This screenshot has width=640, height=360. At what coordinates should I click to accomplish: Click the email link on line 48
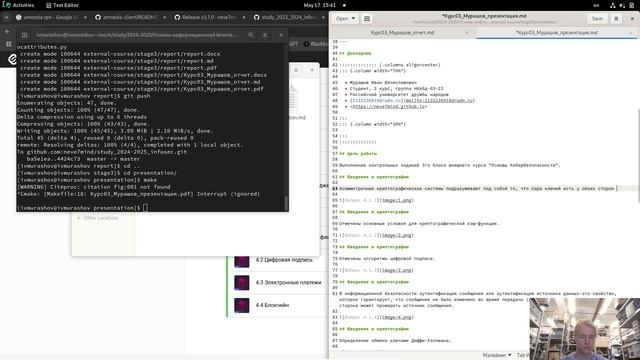pyautogui.click(x=439, y=100)
